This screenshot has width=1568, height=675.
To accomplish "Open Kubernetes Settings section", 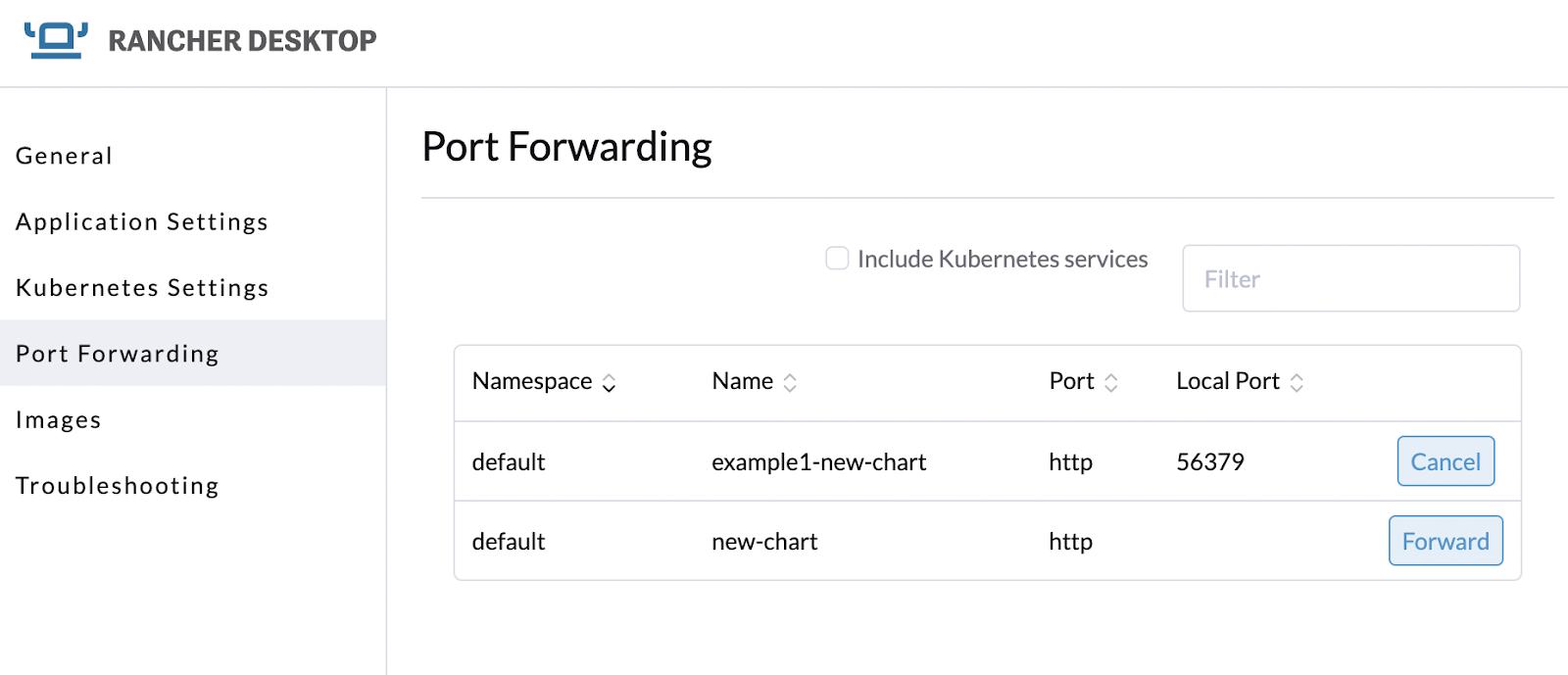I will coord(142,288).
